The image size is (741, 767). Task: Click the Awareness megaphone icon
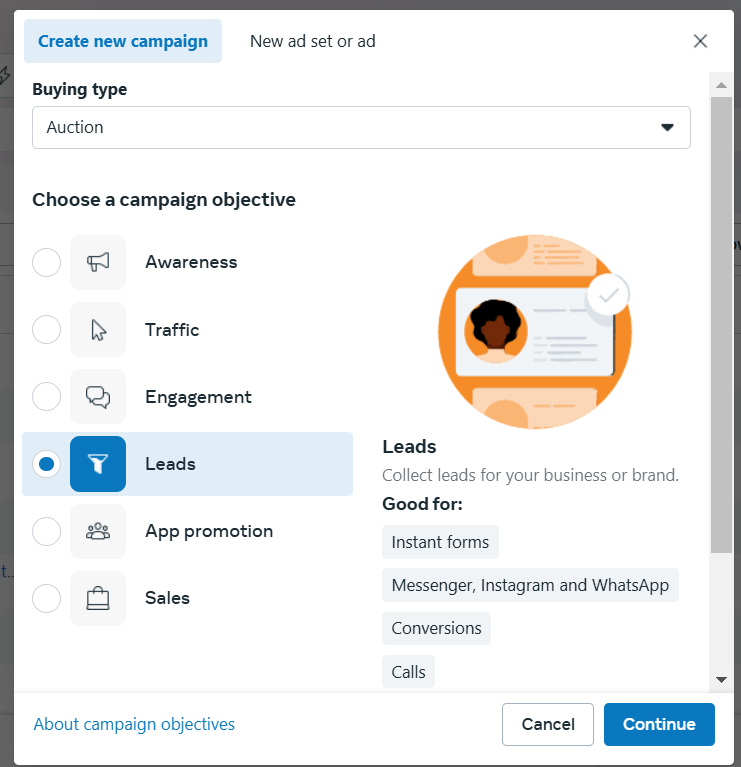pos(98,262)
